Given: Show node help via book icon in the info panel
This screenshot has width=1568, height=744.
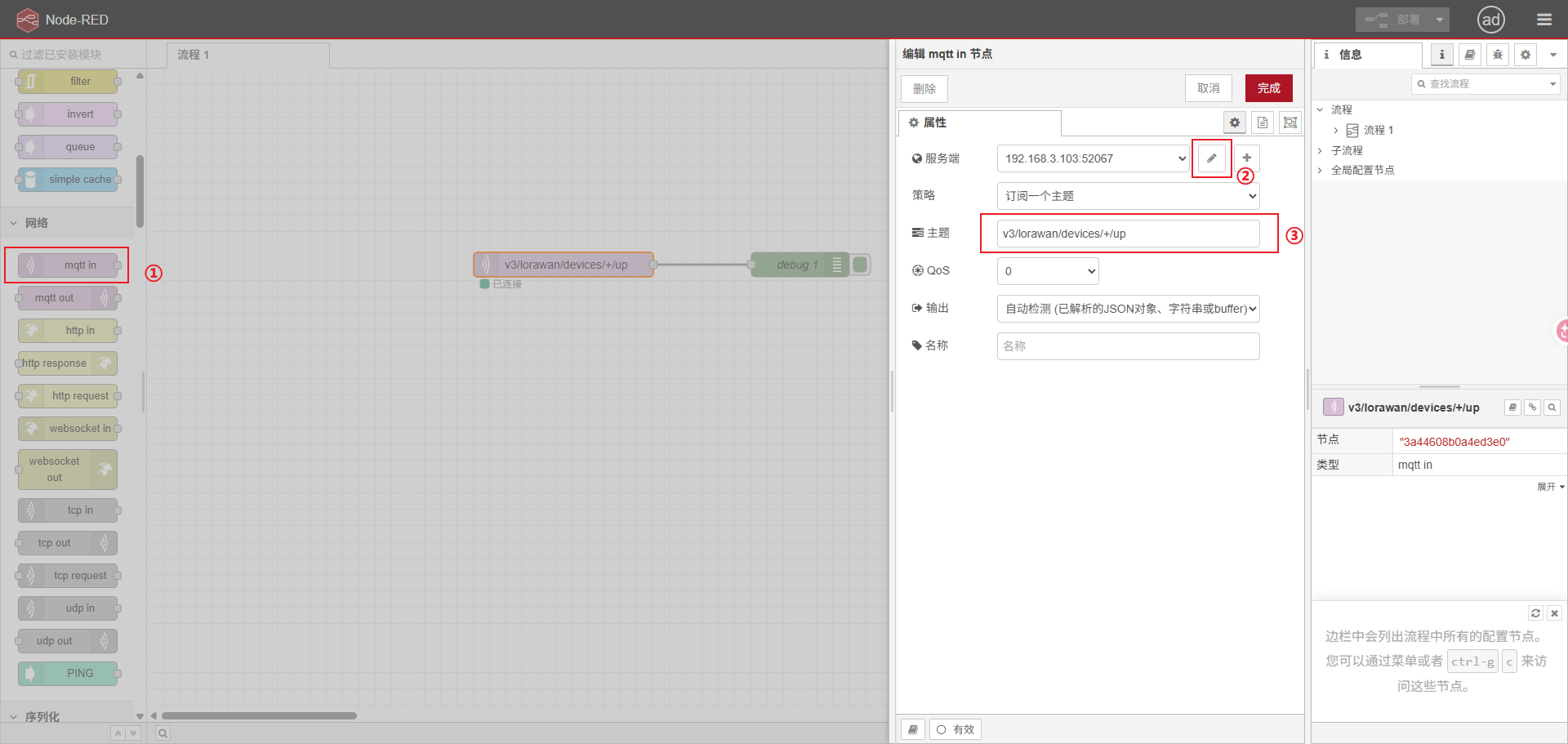Looking at the screenshot, I should [1512, 408].
